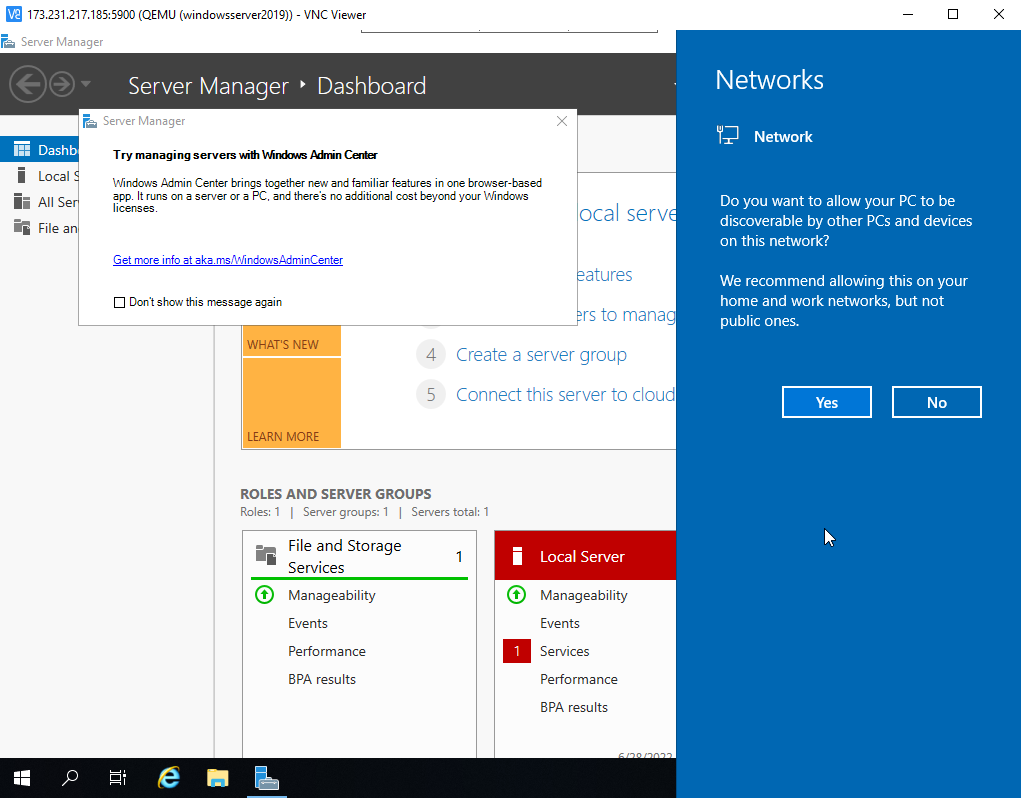
Task: Open BPA results under Local Server tile
Action: [574, 708]
